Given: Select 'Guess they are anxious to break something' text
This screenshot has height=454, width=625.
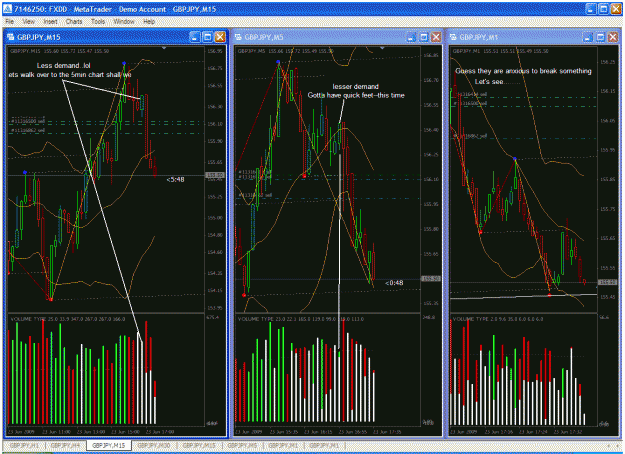Looking at the screenshot, I should pos(523,71).
